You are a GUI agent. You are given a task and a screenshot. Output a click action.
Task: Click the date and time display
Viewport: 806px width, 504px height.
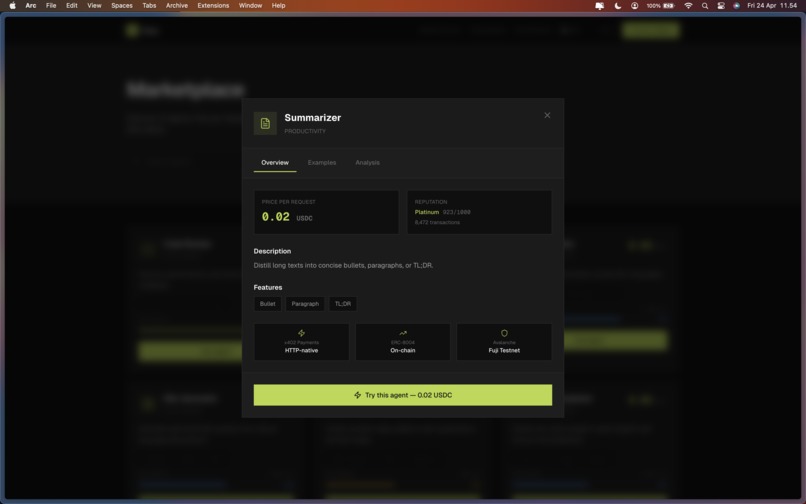pos(772,6)
